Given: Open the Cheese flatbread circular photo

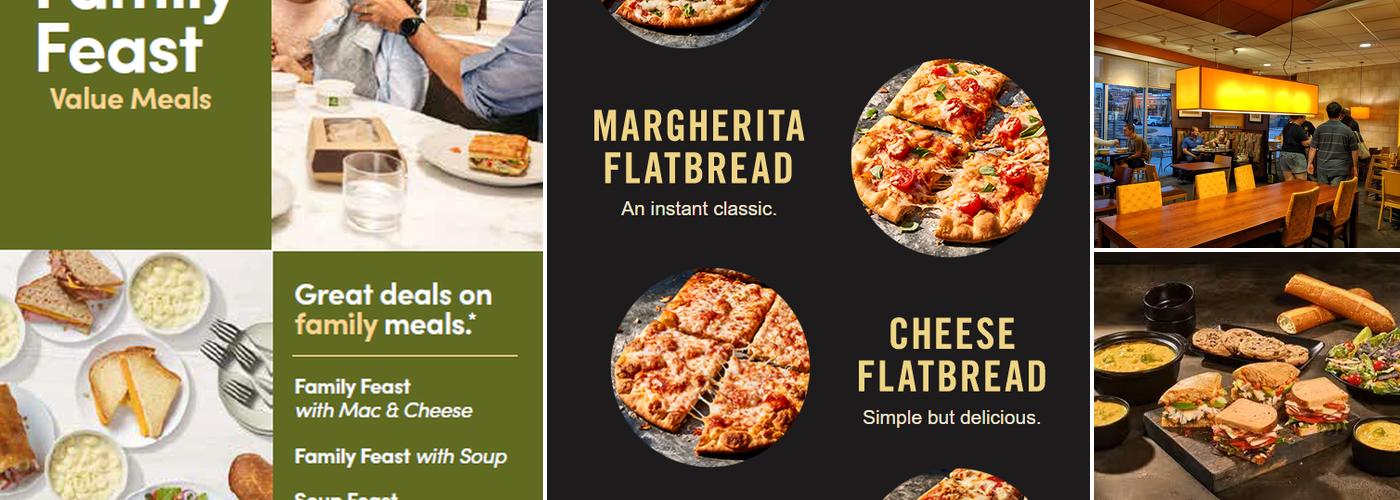Looking at the screenshot, I should click(x=711, y=367).
